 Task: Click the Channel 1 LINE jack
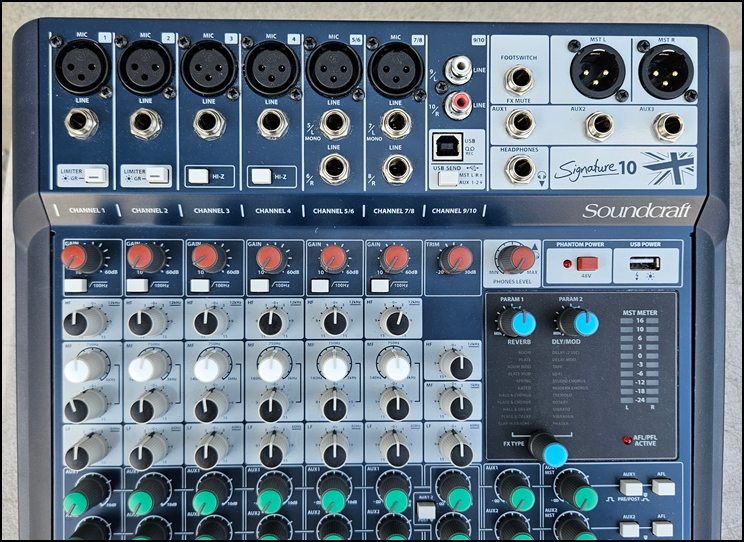tap(81, 123)
